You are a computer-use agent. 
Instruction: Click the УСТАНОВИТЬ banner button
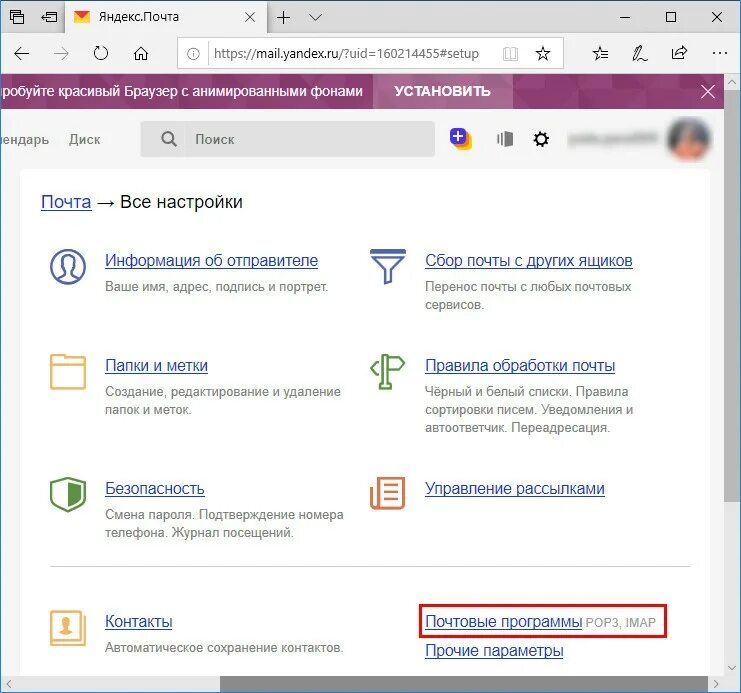point(442,91)
